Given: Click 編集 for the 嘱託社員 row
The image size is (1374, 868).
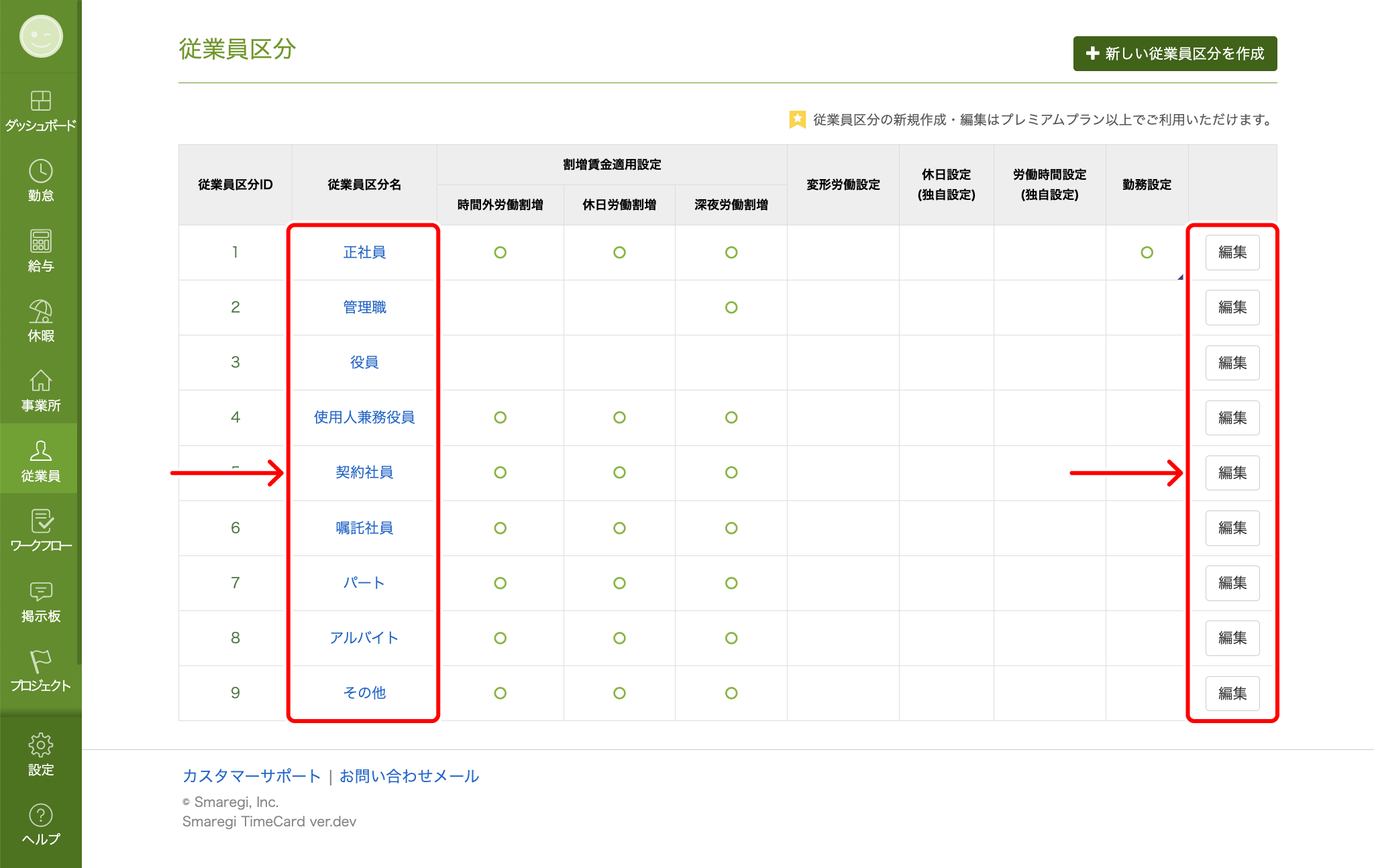Looking at the screenshot, I should 1232,528.
